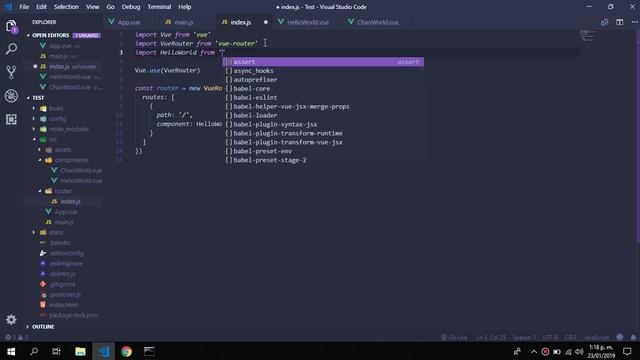640x360 pixels.
Task: Open the Source Control view
Action: click(11, 72)
